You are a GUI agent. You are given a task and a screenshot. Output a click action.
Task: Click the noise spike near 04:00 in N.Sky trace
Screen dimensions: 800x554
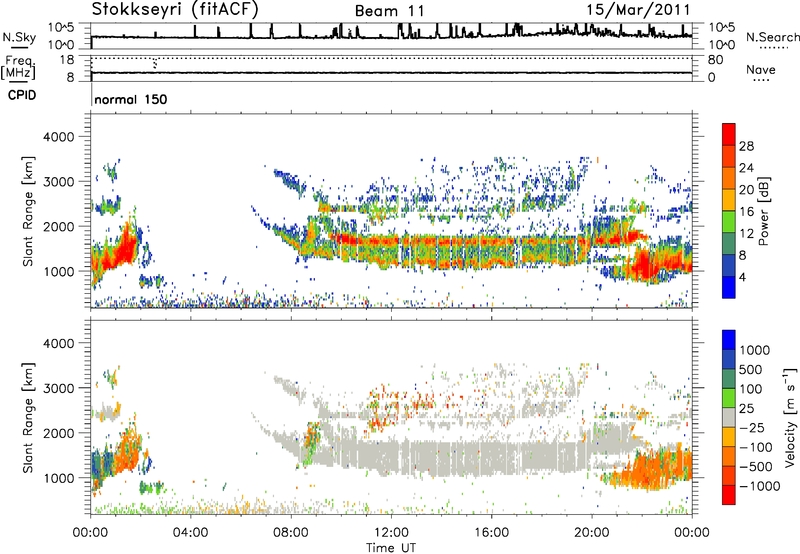pyautogui.click(x=195, y=31)
